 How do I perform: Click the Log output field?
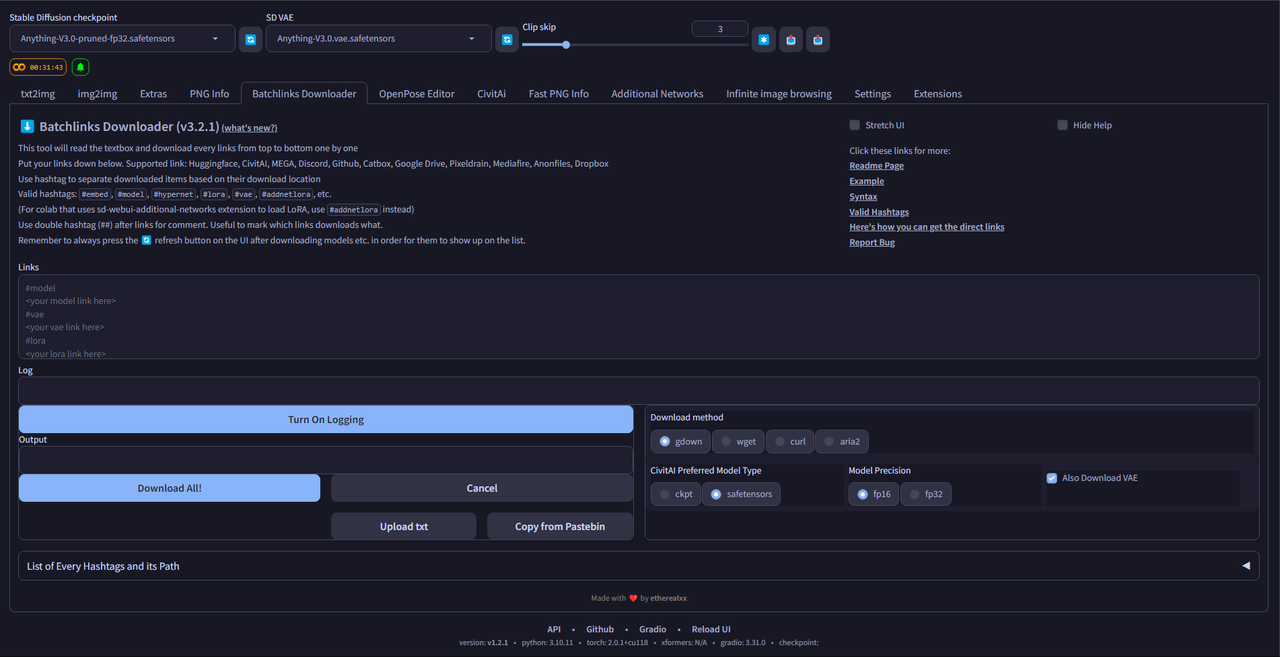pyautogui.click(x=639, y=391)
